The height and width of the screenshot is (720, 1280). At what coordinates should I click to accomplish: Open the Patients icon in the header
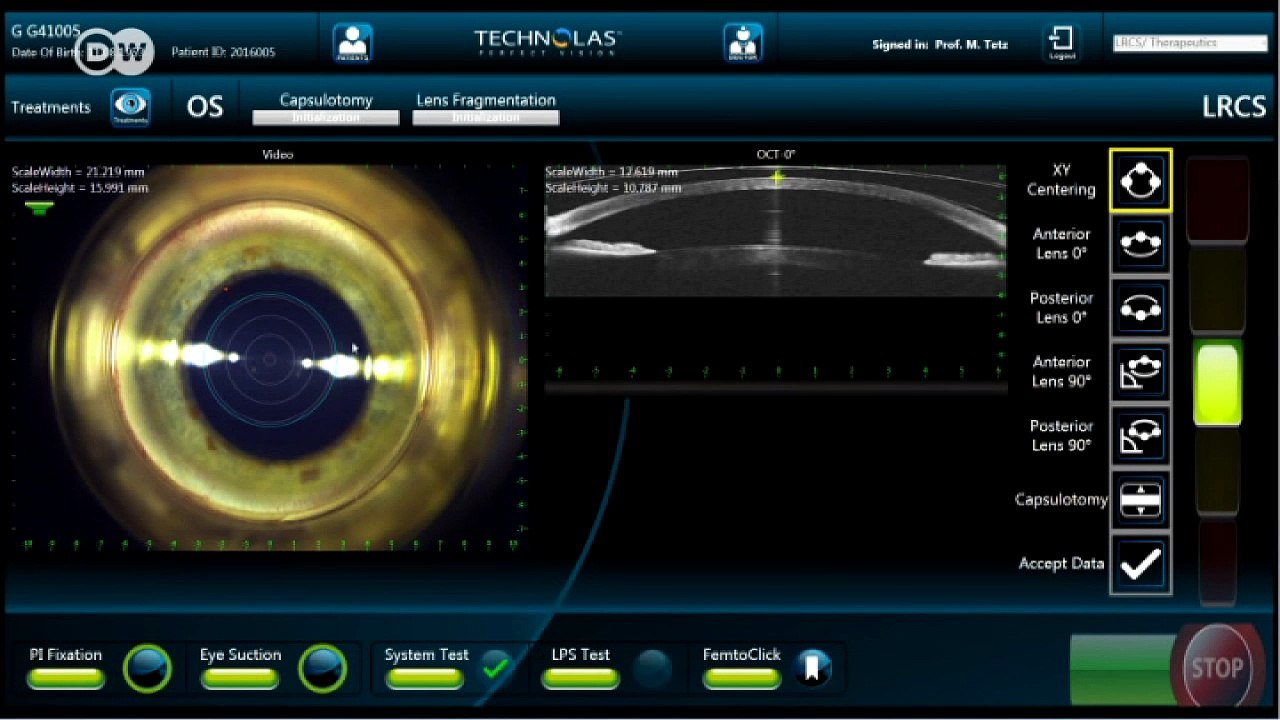[x=352, y=43]
